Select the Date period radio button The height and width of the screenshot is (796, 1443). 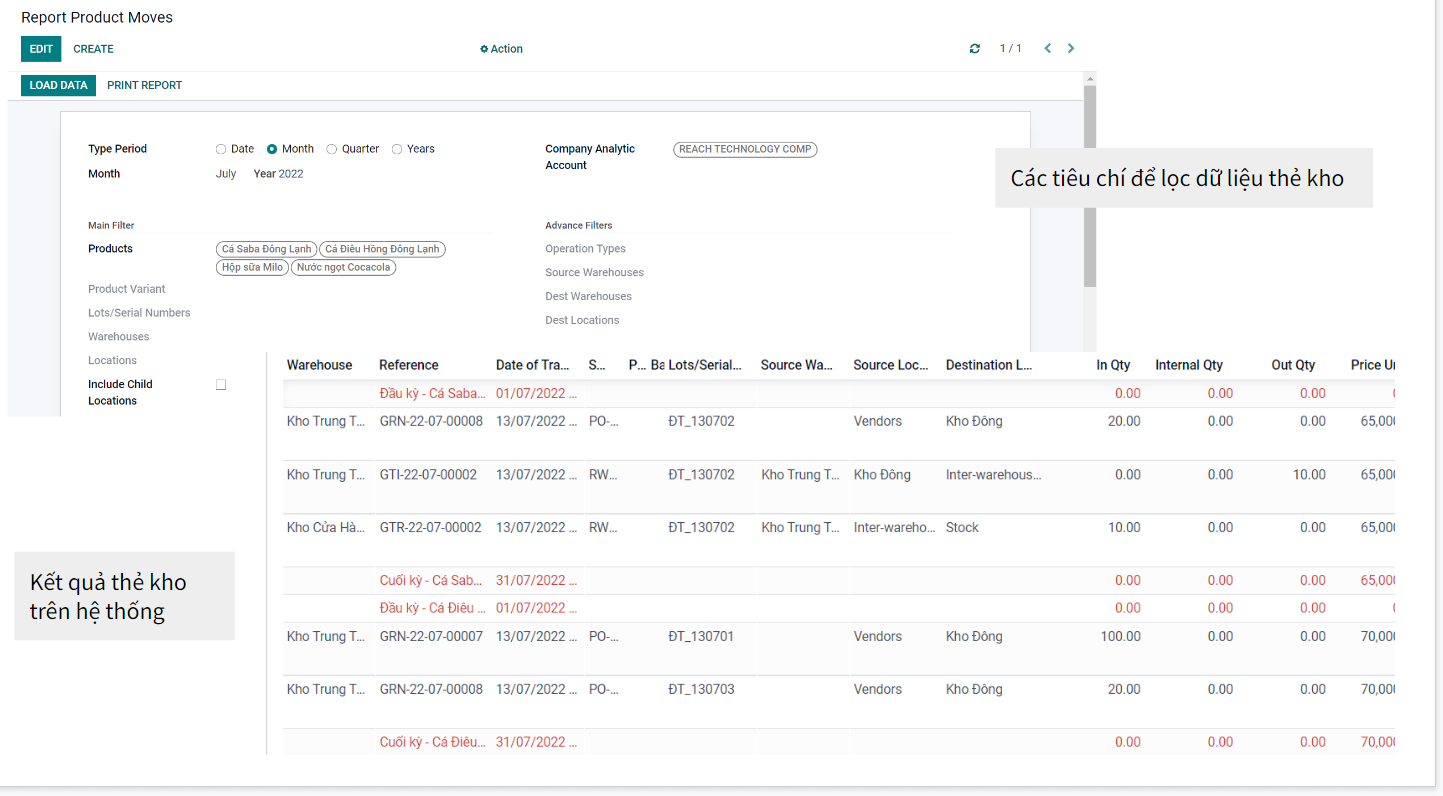pos(221,149)
